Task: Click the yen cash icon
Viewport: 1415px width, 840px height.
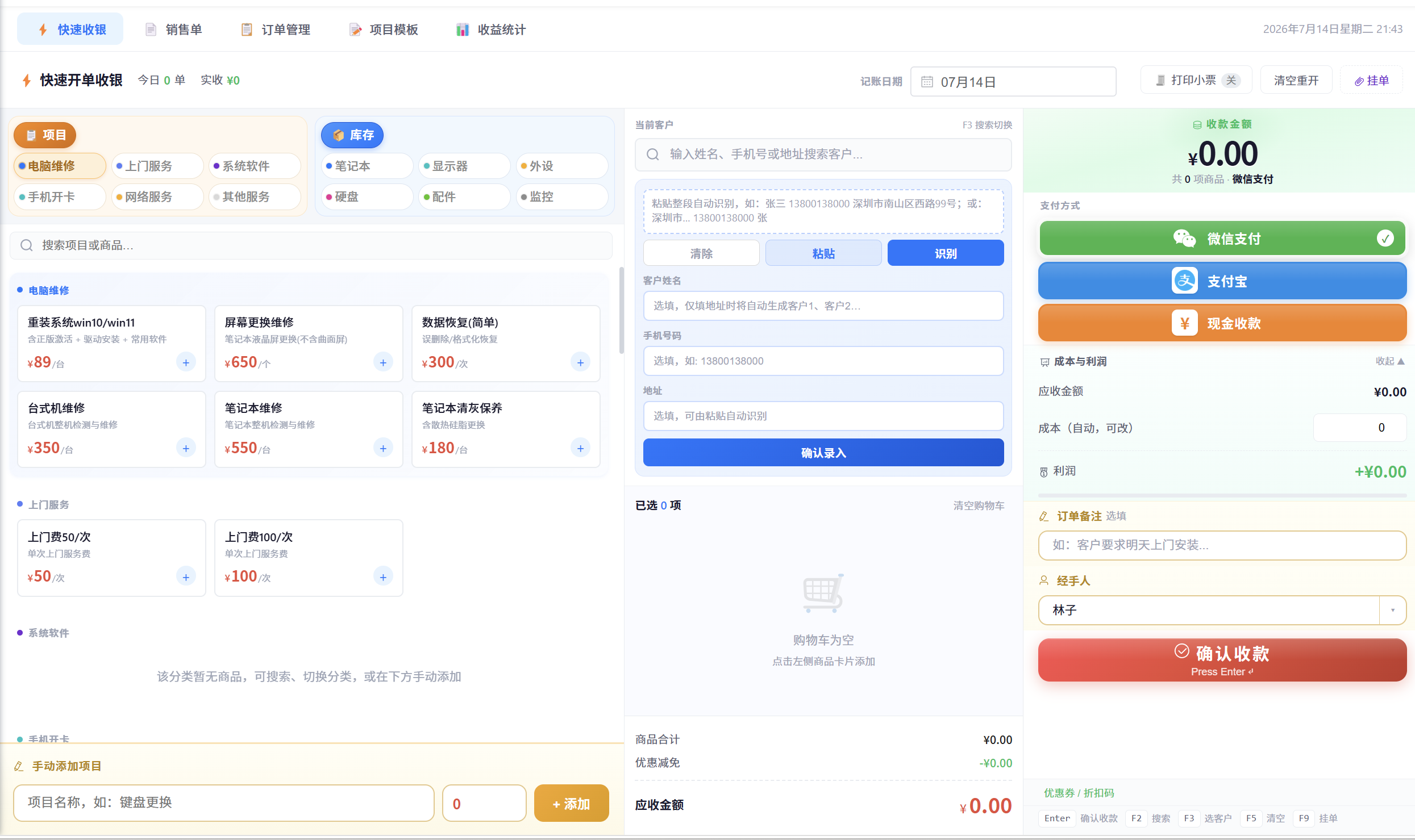Action: point(1185,323)
